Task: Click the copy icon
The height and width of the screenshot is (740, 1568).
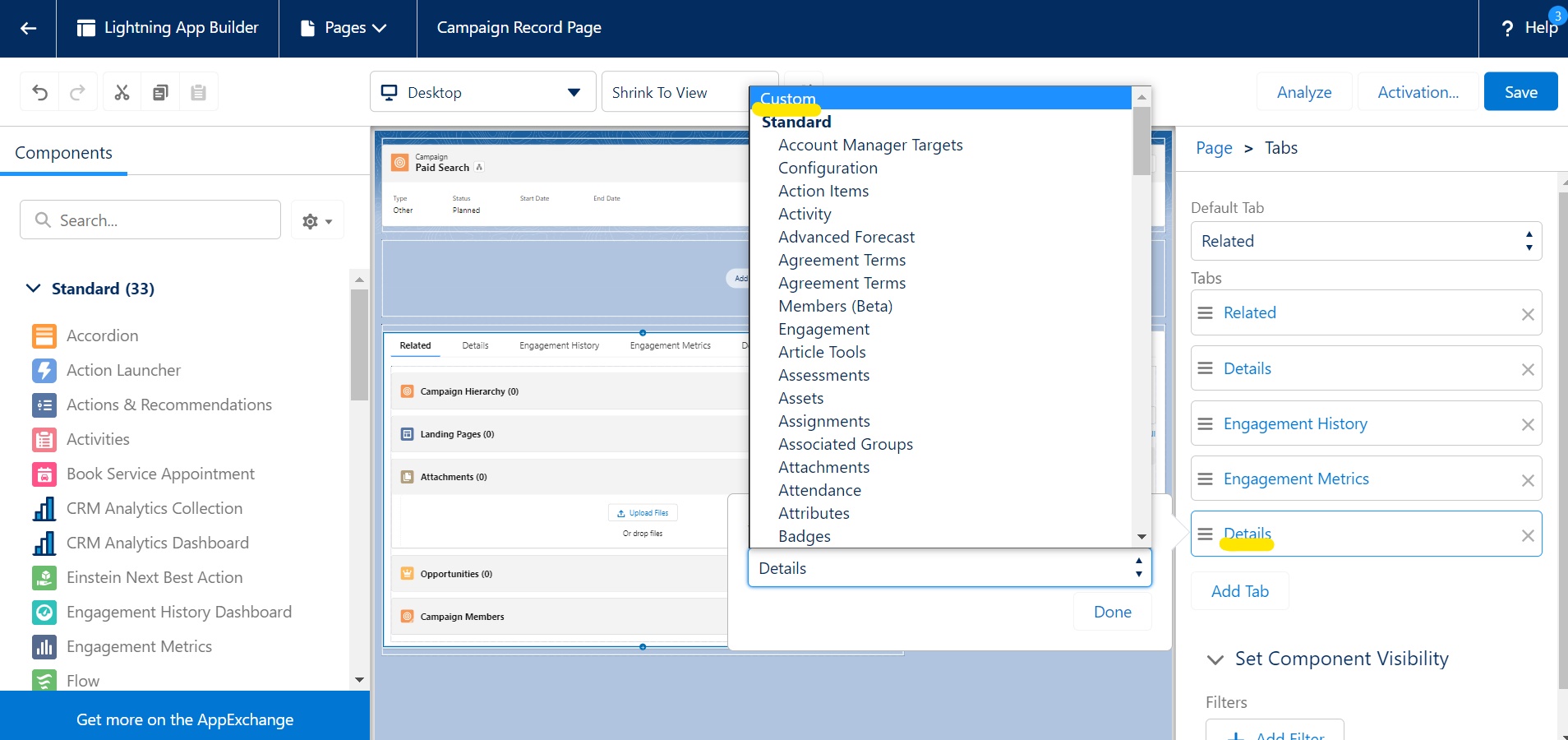Action: pos(160,92)
